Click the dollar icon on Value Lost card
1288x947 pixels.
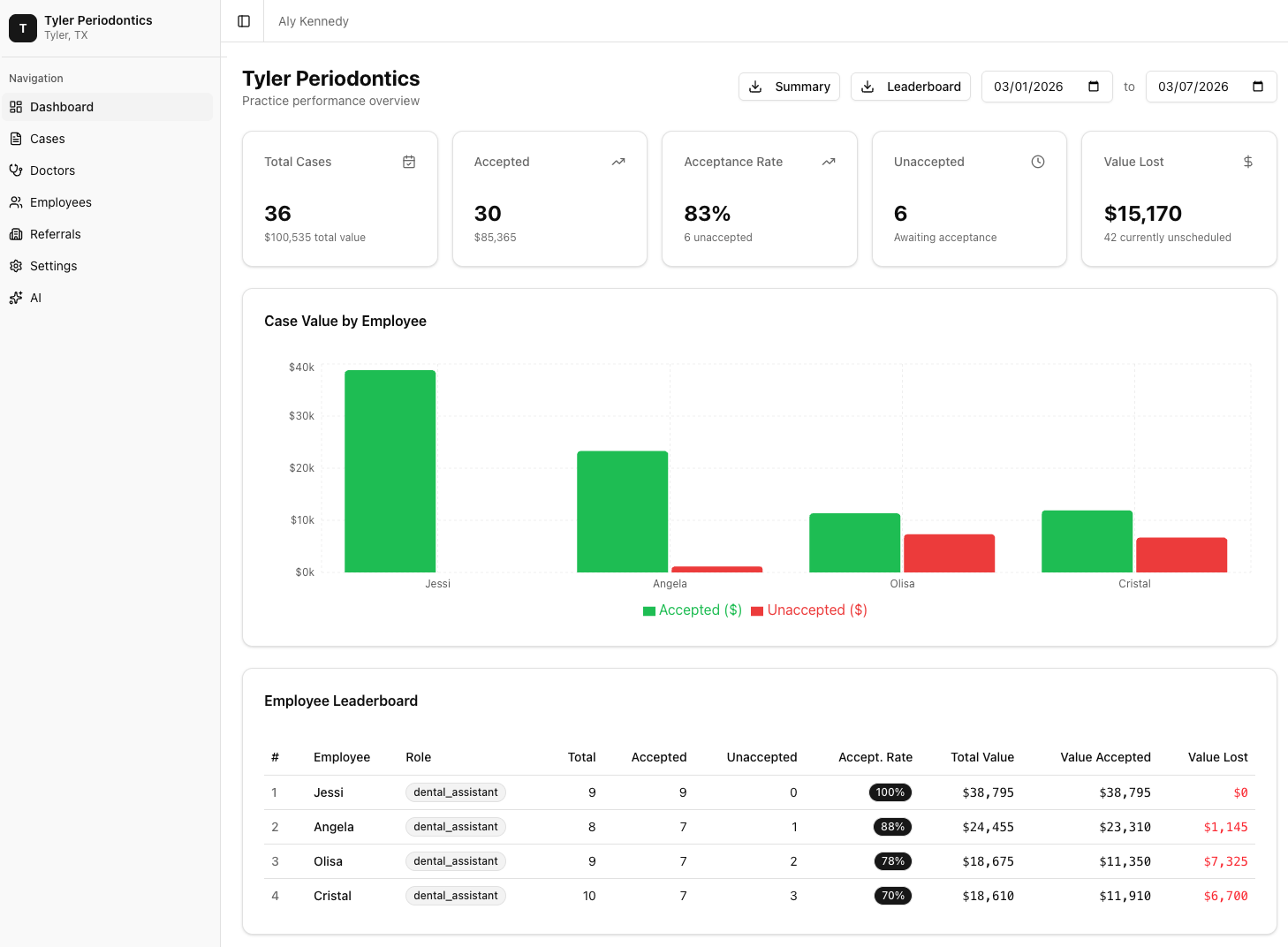tap(1247, 162)
